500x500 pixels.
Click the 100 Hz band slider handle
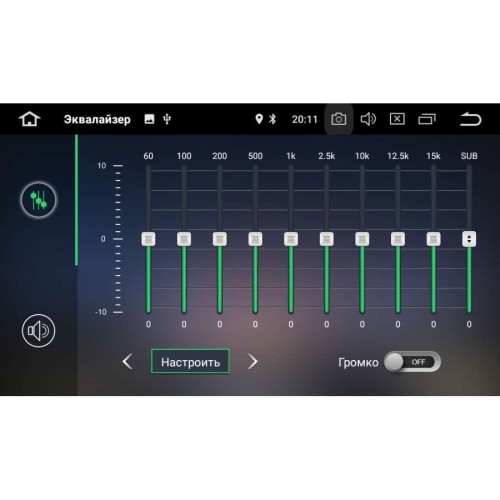click(x=184, y=239)
